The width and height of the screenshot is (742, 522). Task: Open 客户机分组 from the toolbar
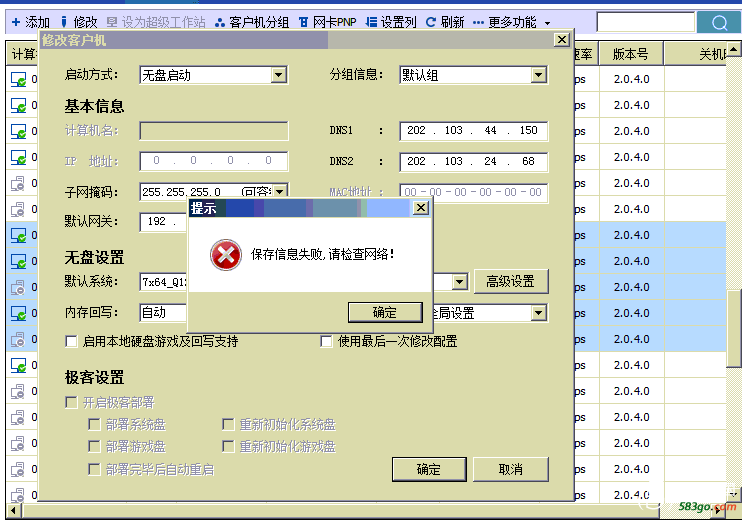tap(252, 22)
